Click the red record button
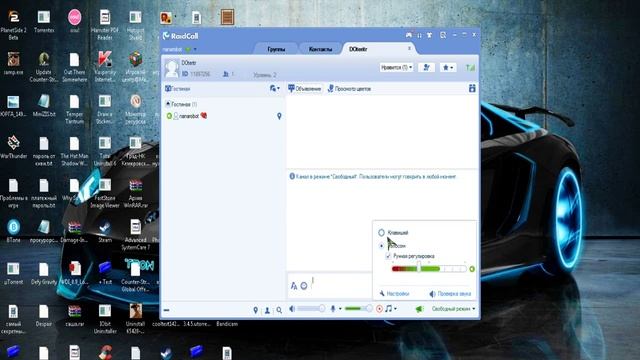Image resolution: width=640 pixels, height=360 pixels. click(379, 309)
